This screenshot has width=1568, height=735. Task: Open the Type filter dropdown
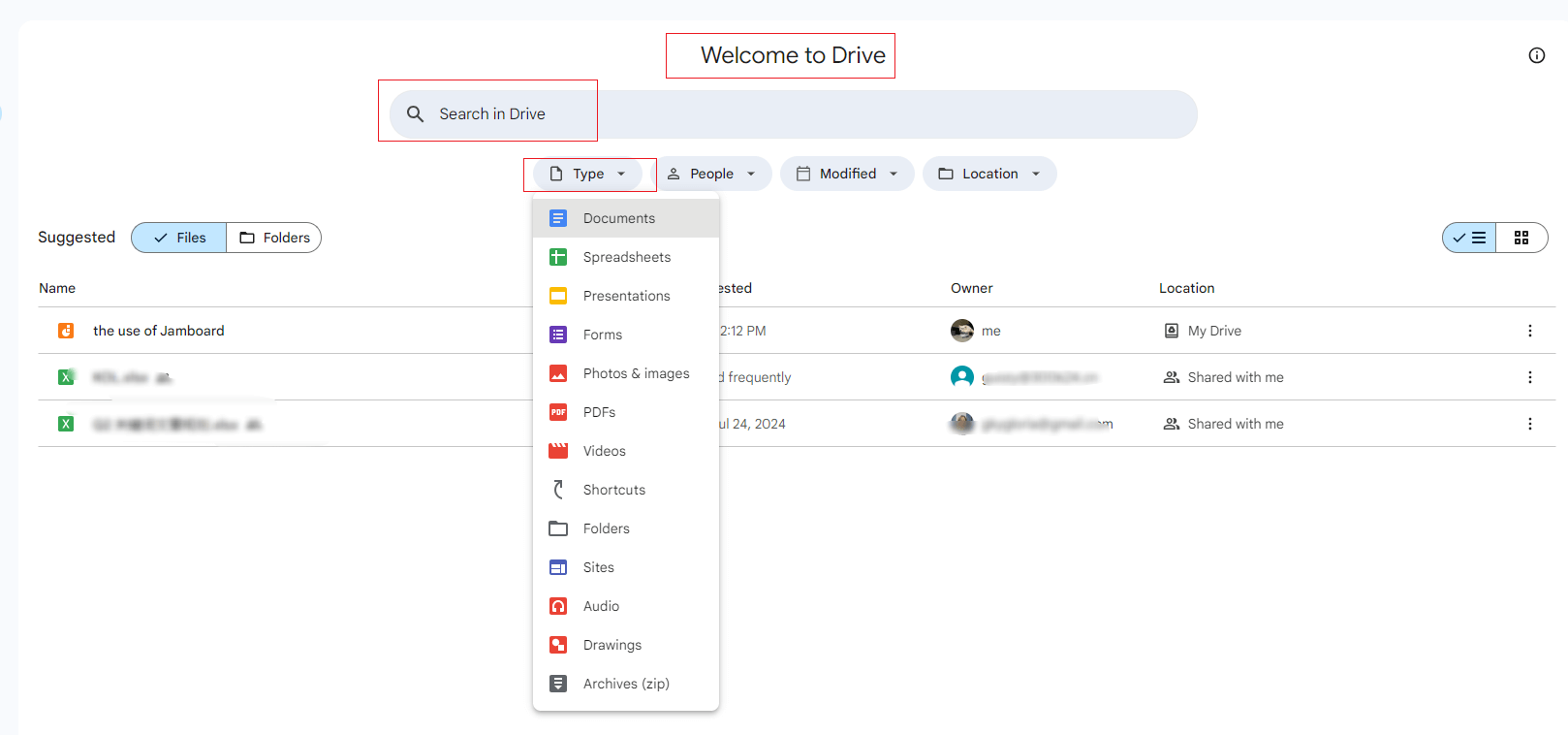point(587,174)
